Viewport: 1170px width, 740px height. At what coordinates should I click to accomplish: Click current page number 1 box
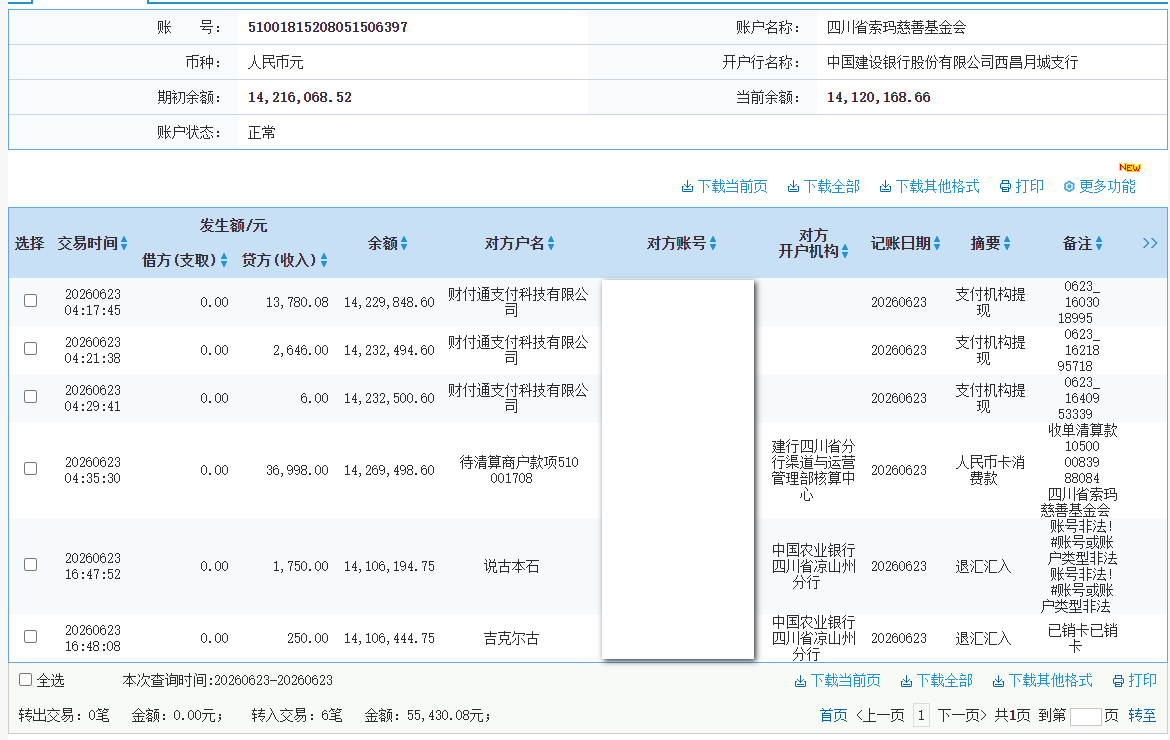tap(922, 716)
